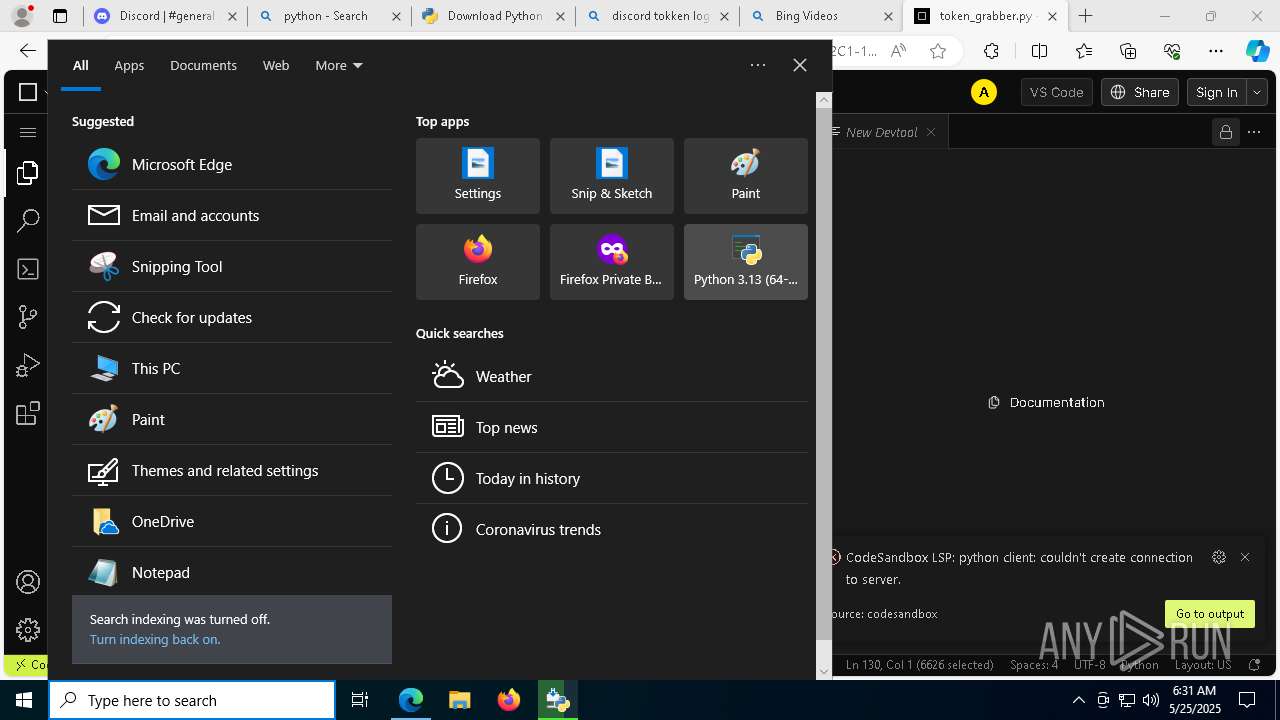Click UTF-8 encoding in status bar

click(1090, 664)
